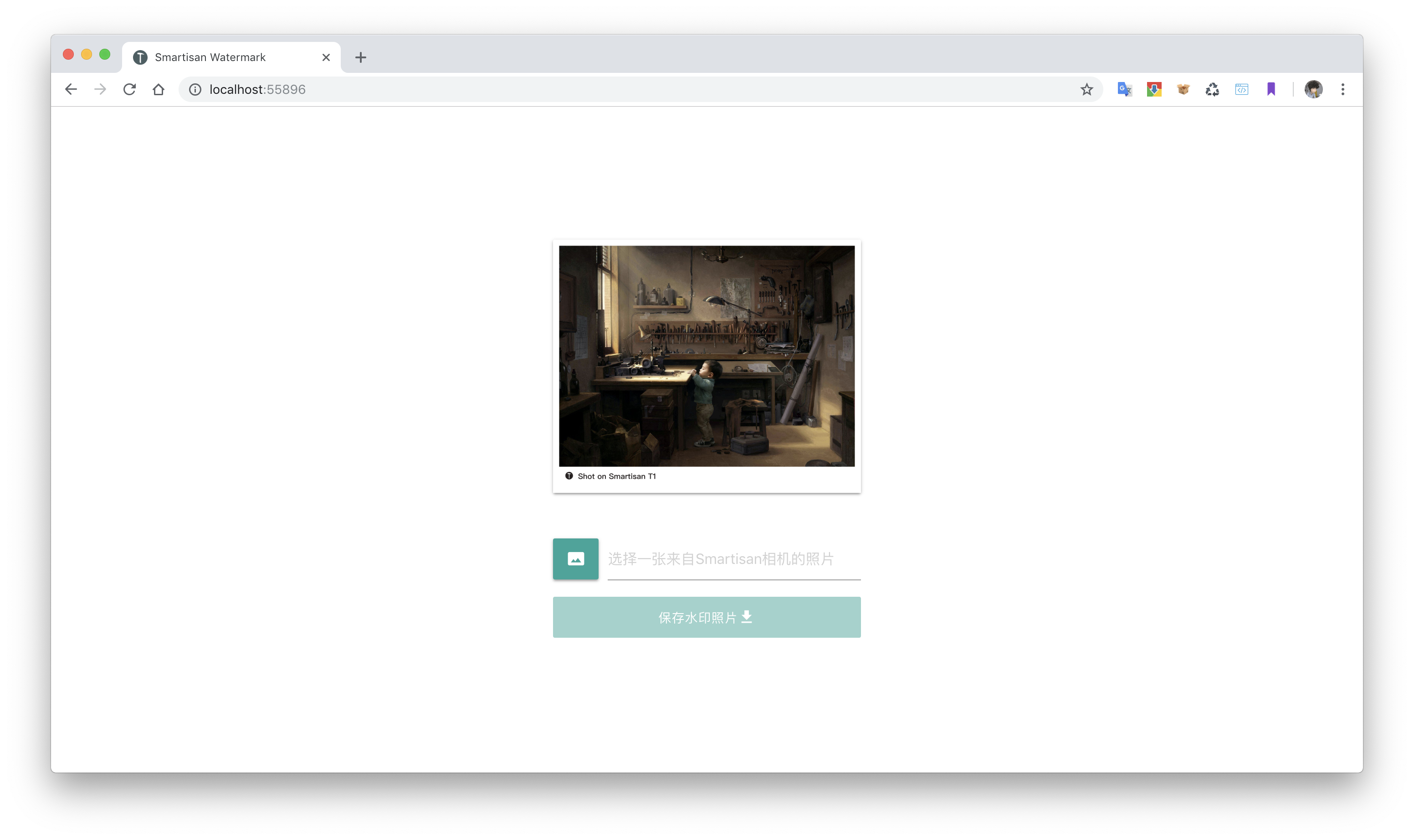Open the code window extension

point(1241,89)
